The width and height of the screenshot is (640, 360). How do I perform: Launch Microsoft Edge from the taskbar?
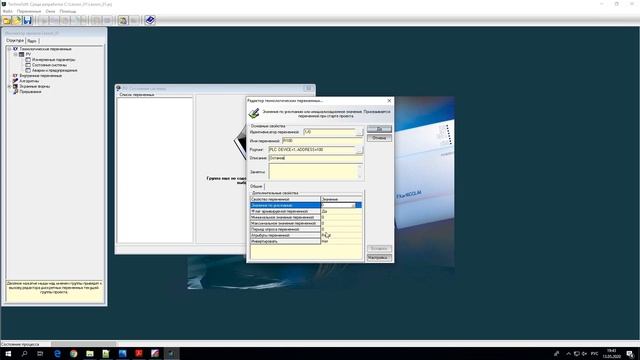[57, 353]
